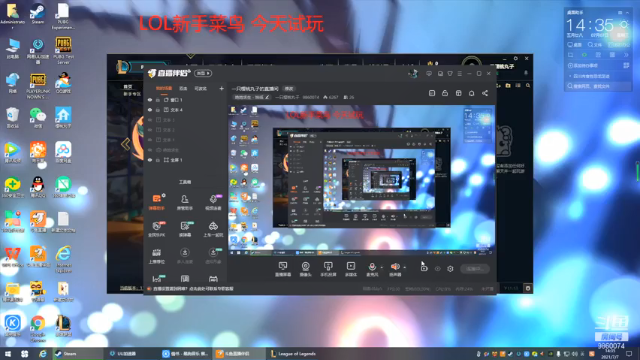Viewport: 640px width, 360px height.
Task: Open the Internet Explorer desktop shortcut
Action: [63, 258]
